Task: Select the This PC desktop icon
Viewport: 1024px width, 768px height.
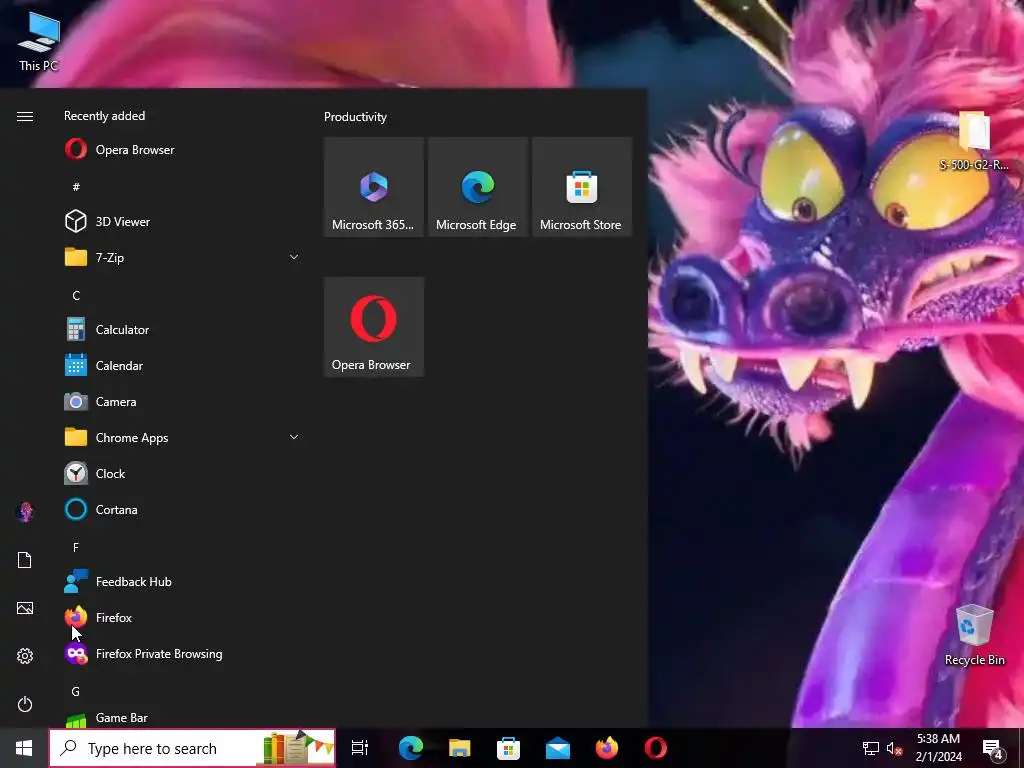Action: 39,41
